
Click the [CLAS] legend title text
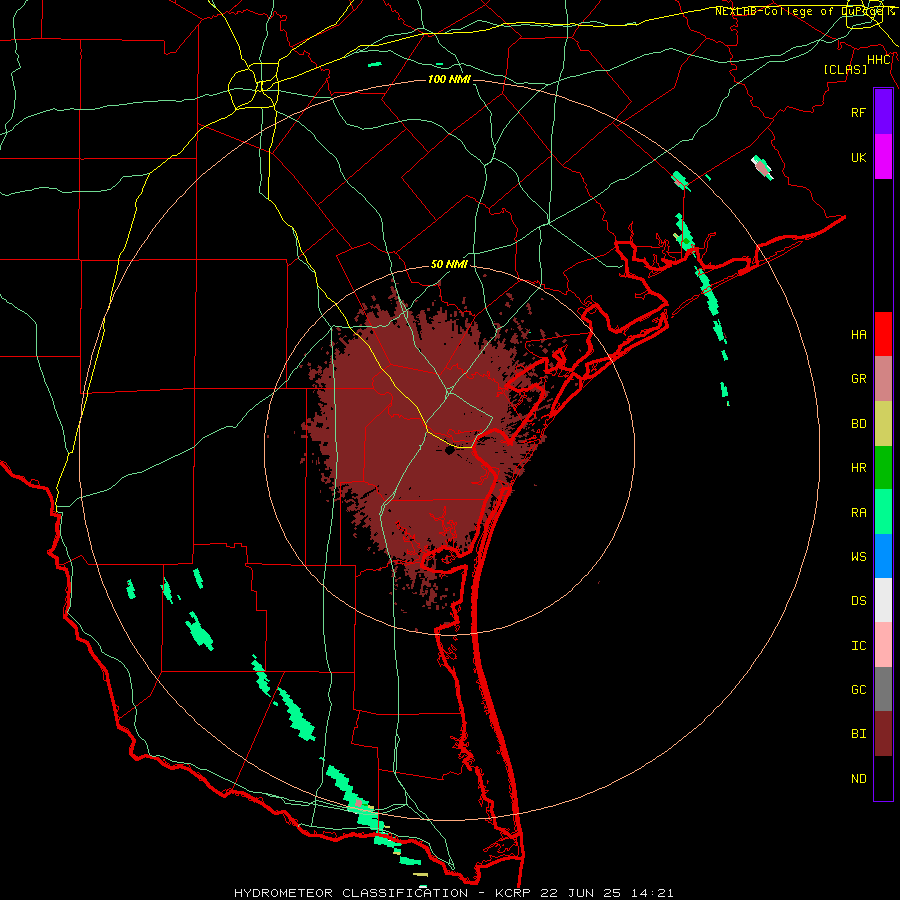(845, 69)
